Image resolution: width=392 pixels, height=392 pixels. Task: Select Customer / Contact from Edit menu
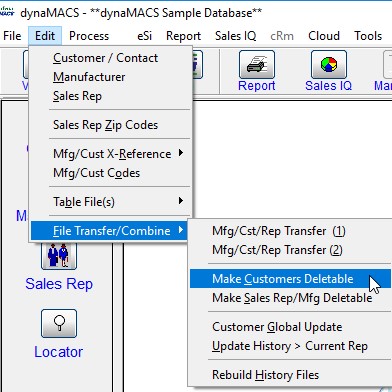pyautogui.click(x=111, y=58)
